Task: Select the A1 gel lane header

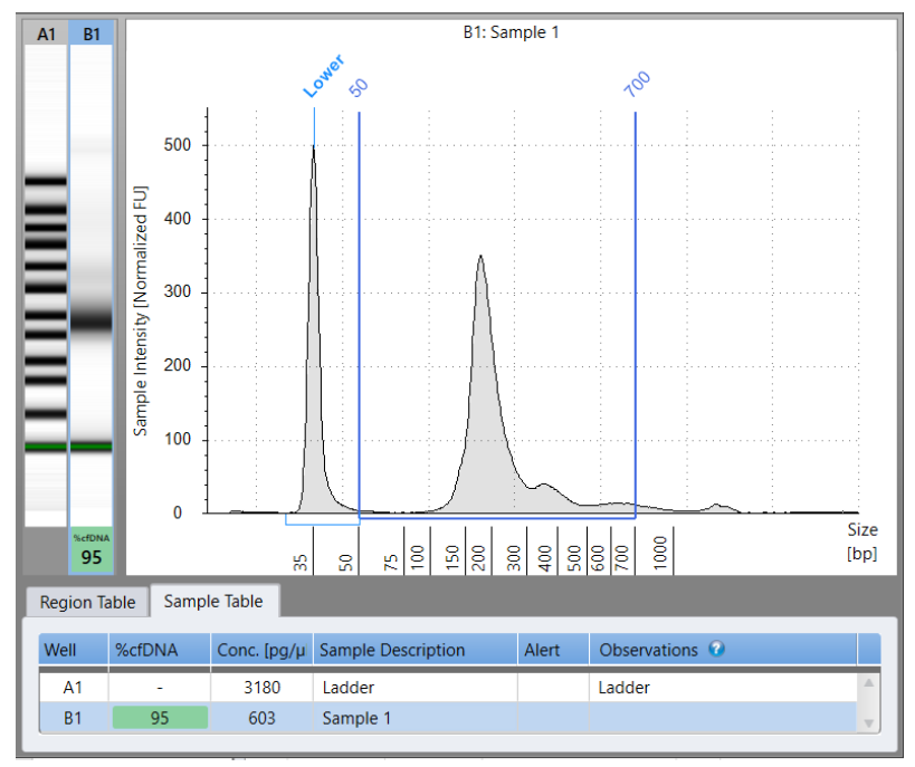Action: pos(46,34)
